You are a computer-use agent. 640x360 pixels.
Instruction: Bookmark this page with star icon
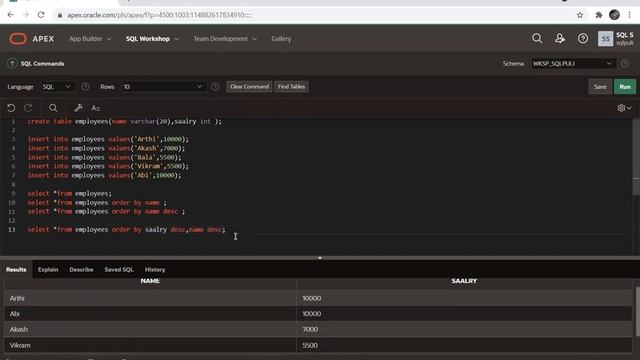[580, 15]
